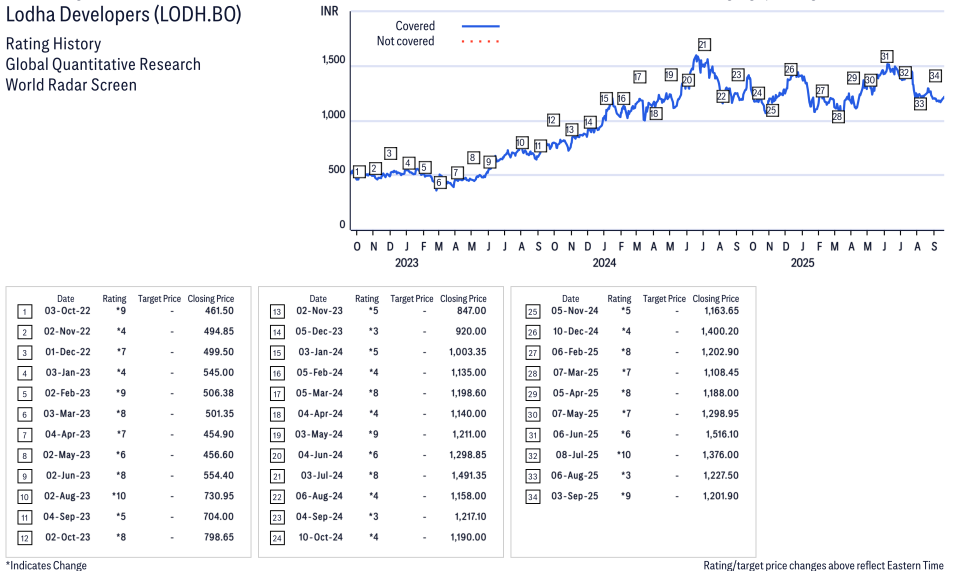Click chart marker 34 on the graph

click(x=935, y=75)
